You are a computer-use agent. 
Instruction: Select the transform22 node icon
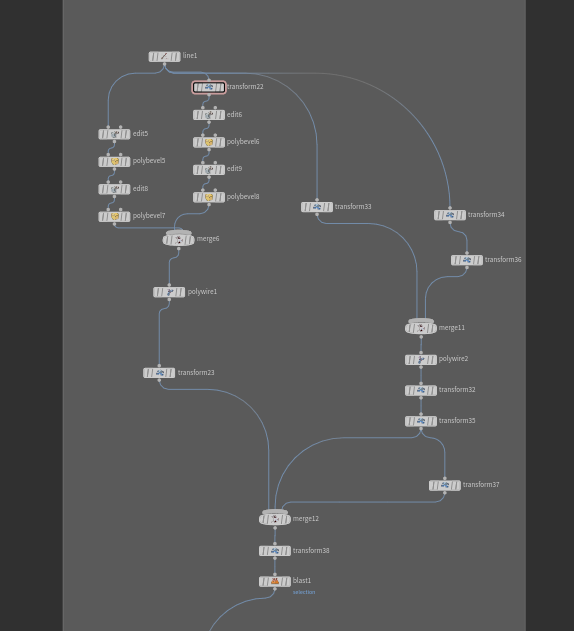click(x=209, y=87)
